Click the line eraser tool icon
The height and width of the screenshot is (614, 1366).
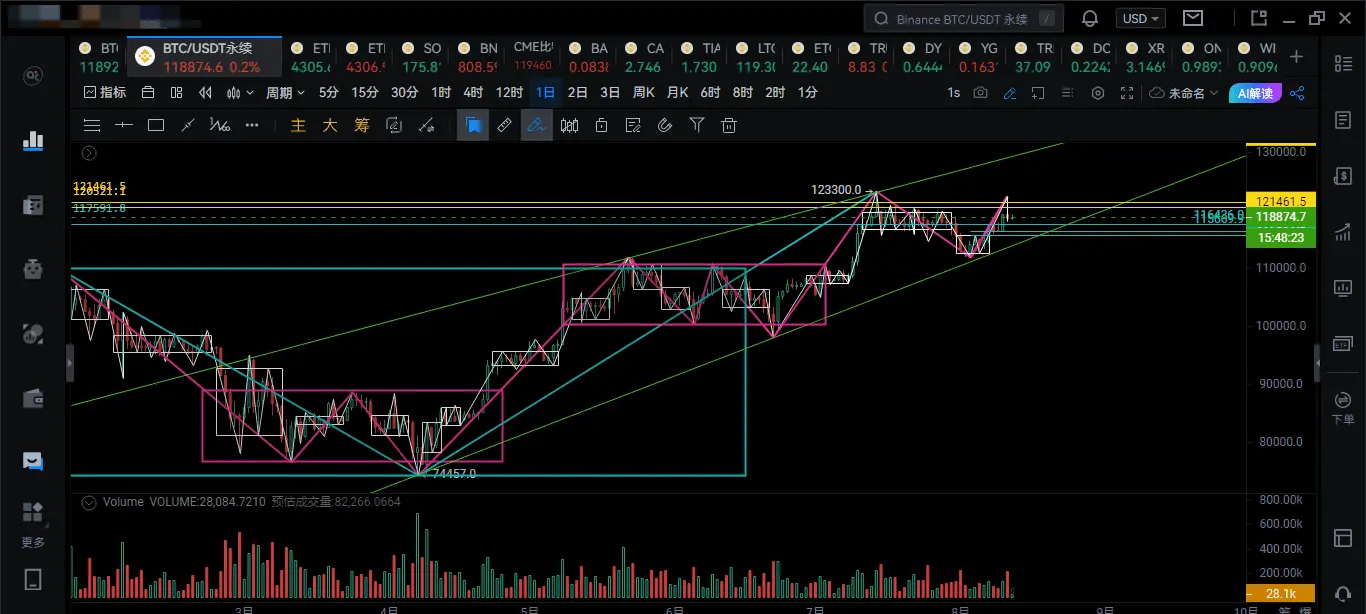coord(426,125)
